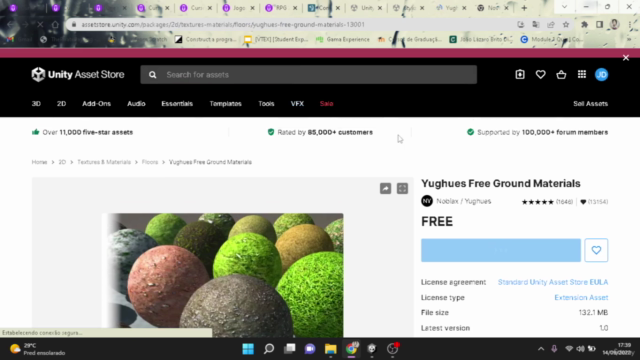Click the Unity Asset Store logo
The image size is (640, 360).
78,74
